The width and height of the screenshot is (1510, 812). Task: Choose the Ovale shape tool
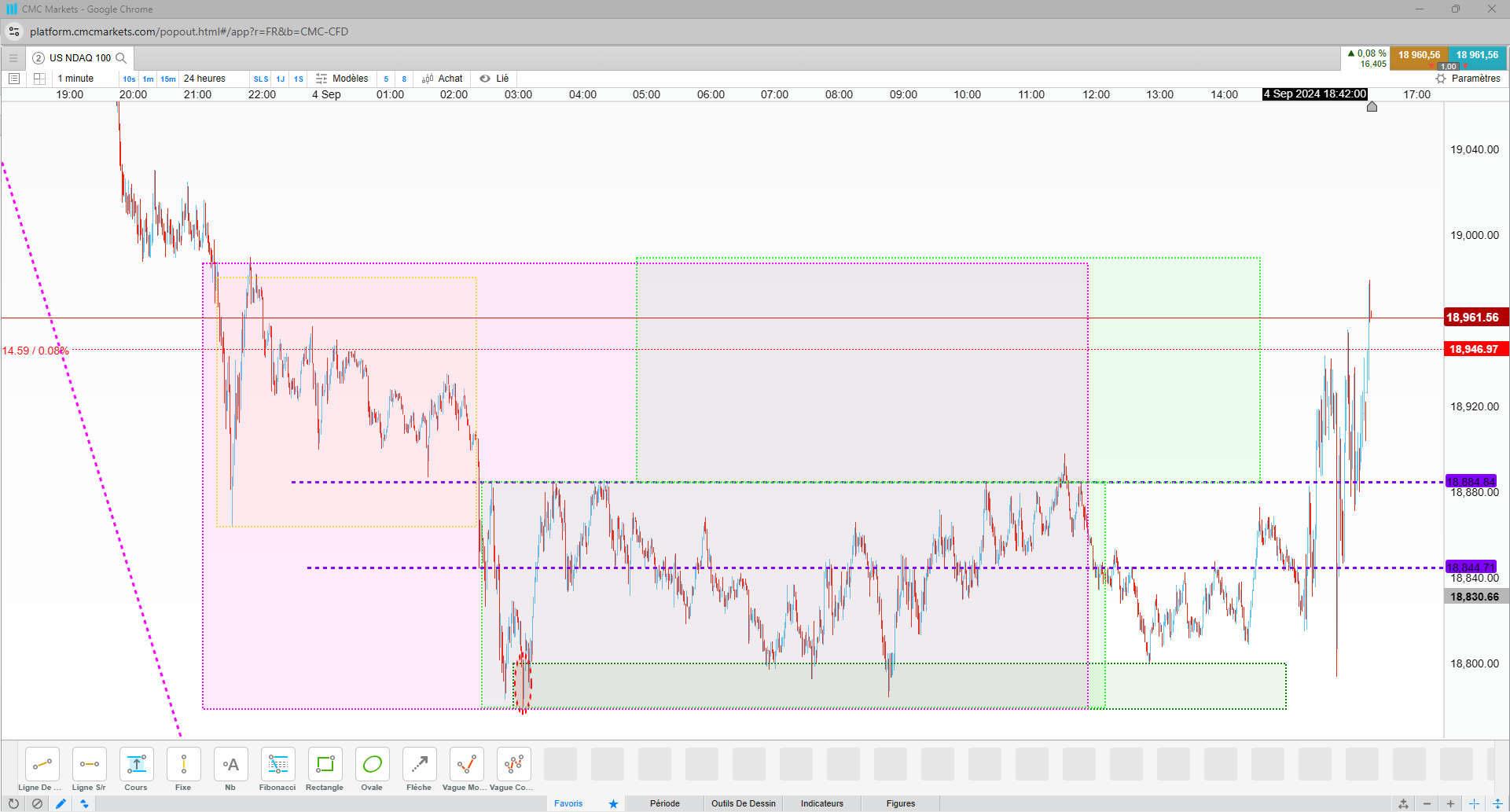click(372, 764)
